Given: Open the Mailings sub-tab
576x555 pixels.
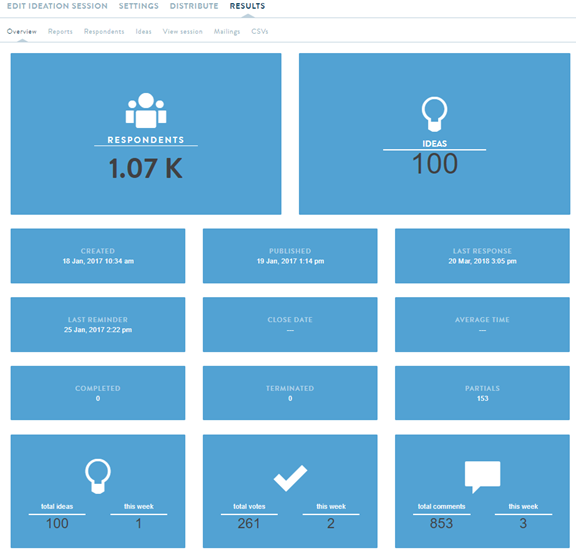Looking at the screenshot, I should click(227, 32).
